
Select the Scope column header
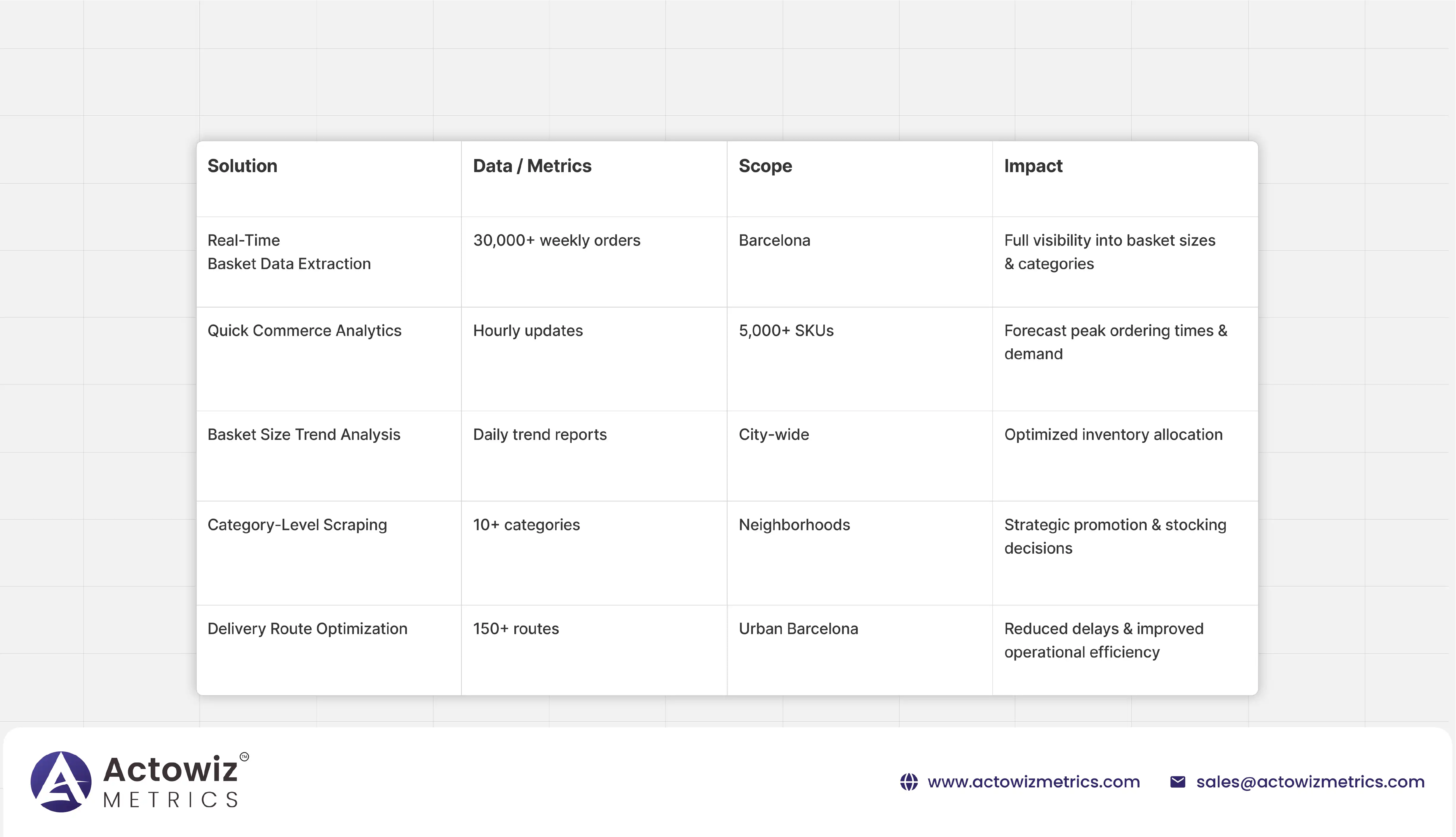pos(765,166)
